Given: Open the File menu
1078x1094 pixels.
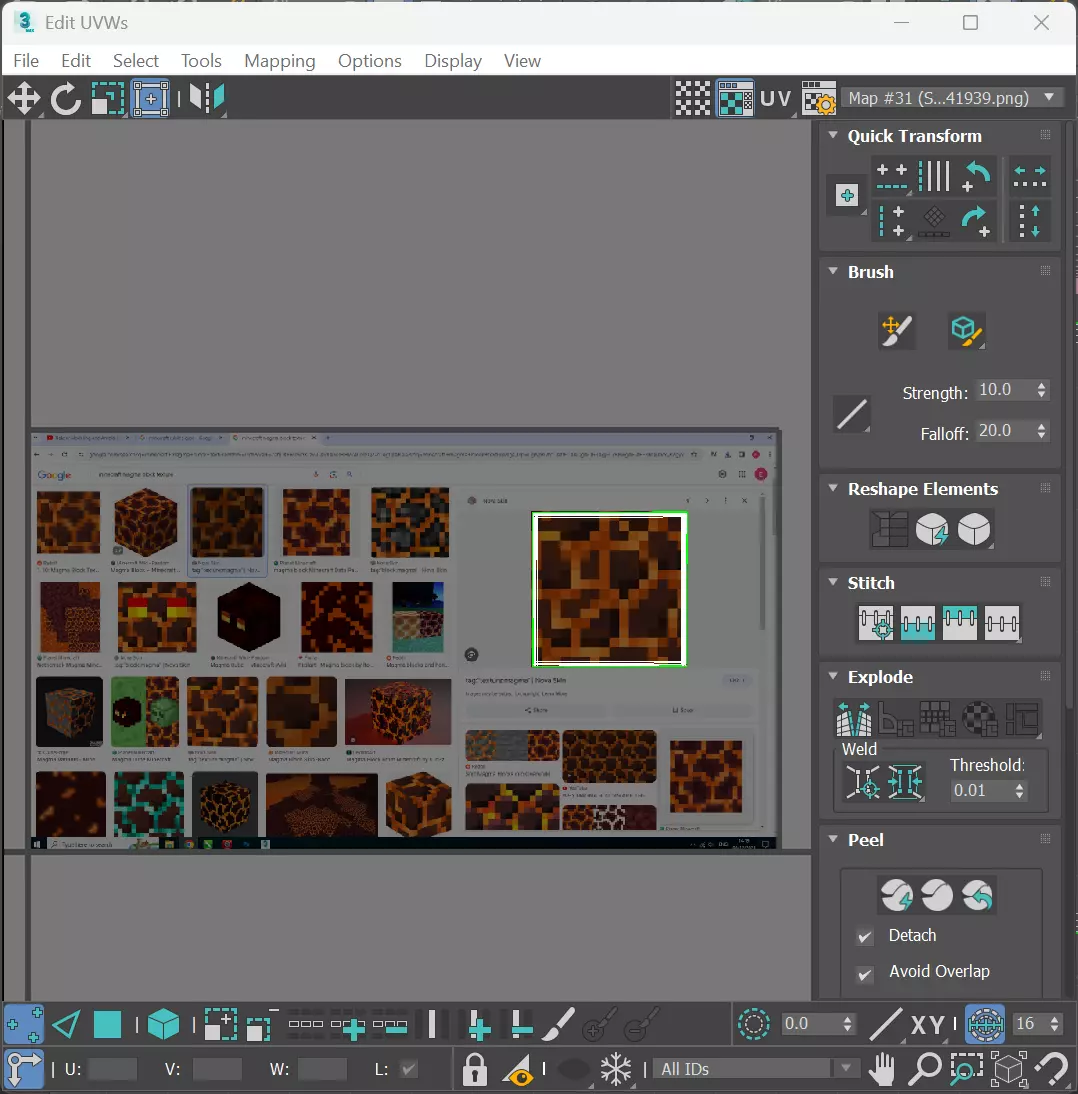Looking at the screenshot, I should 26,61.
